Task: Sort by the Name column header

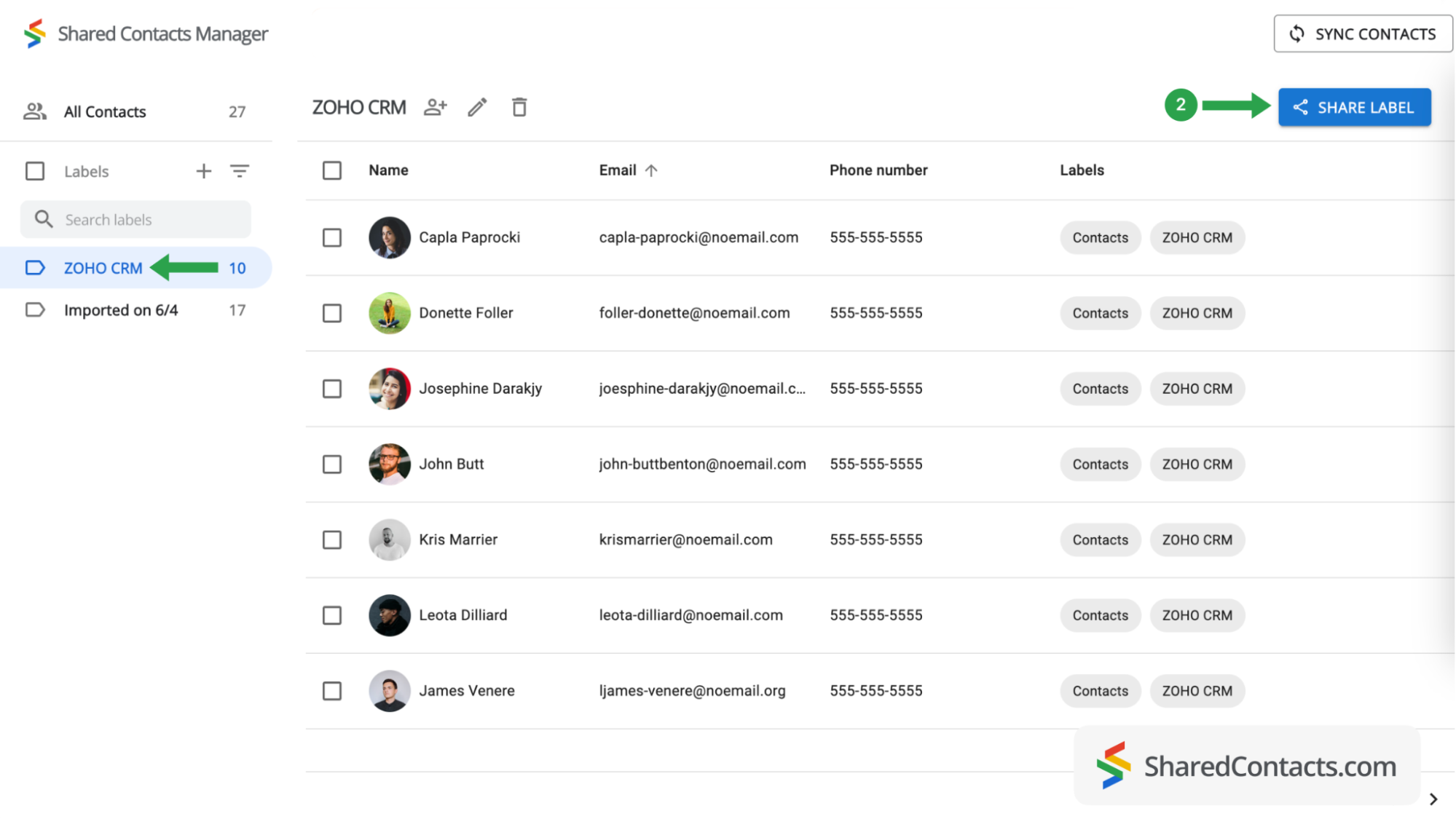Action: 388,170
